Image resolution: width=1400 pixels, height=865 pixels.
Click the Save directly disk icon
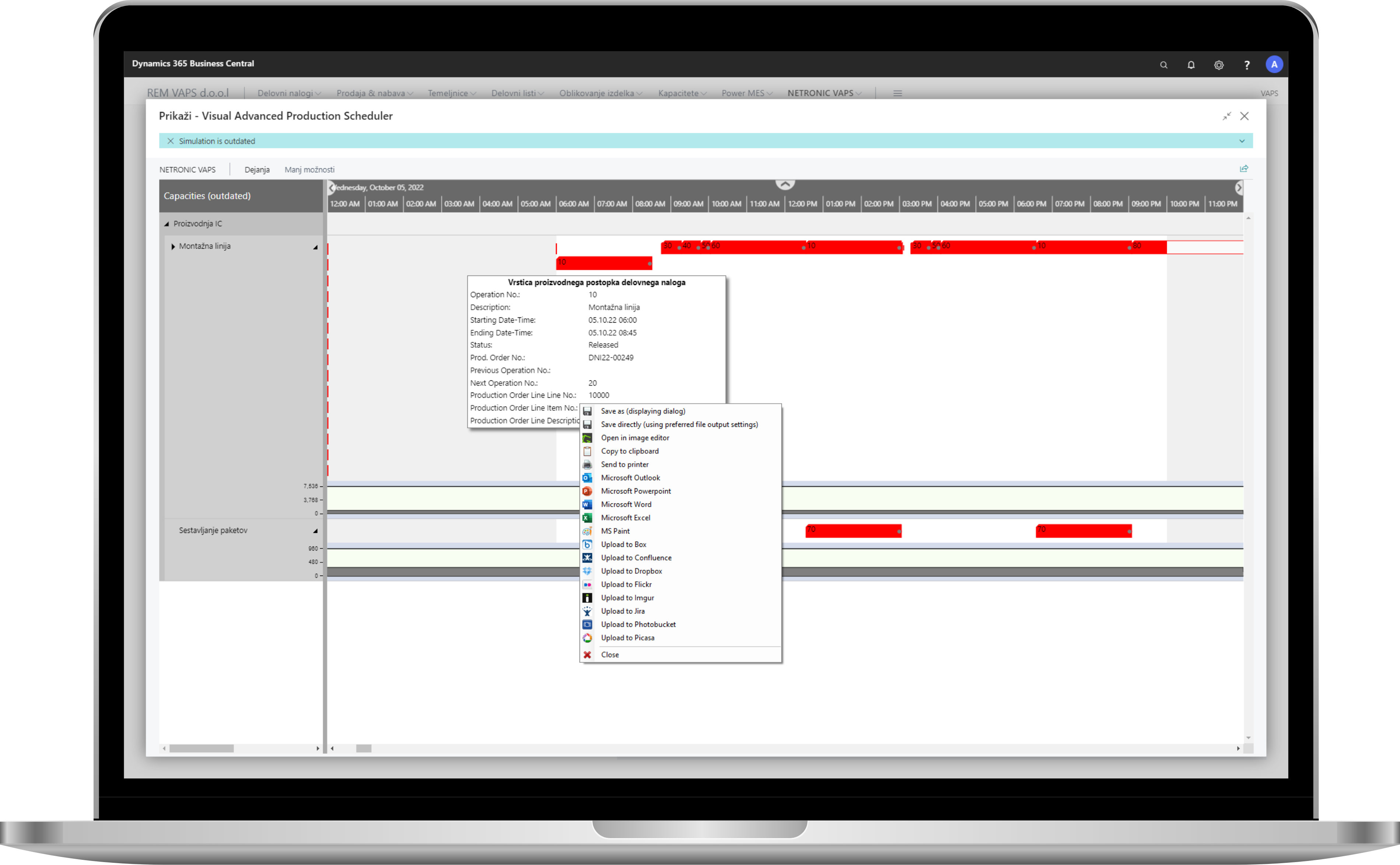pyautogui.click(x=587, y=425)
